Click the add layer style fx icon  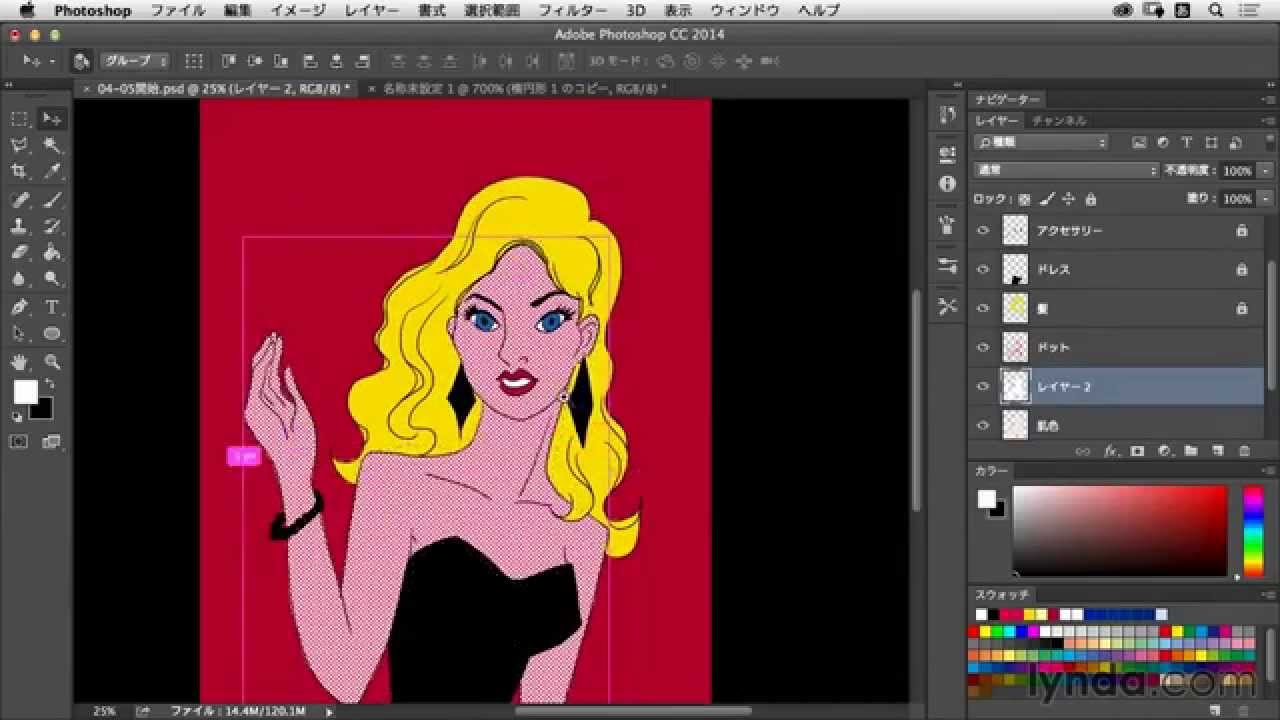(1110, 452)
